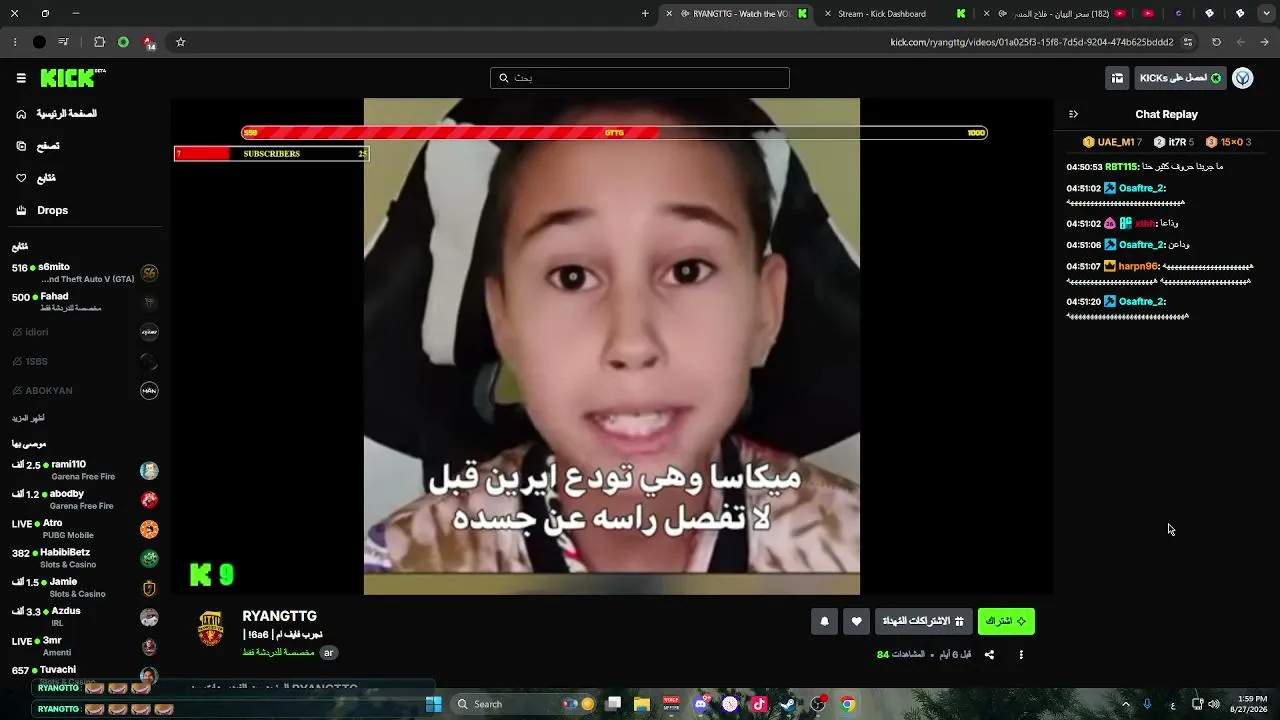Go to the الصفحة الرئيسية home page
1280x720 pixels.
pyautogui.click(x=56, y=114)
